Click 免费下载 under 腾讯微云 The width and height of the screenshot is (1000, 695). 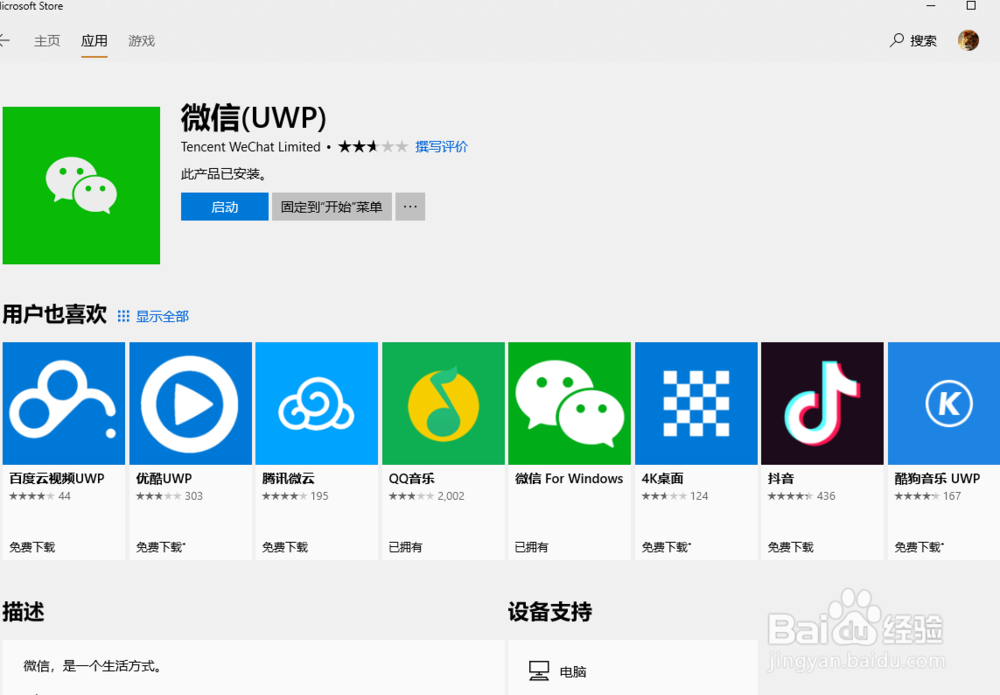[x=285, y=547]
